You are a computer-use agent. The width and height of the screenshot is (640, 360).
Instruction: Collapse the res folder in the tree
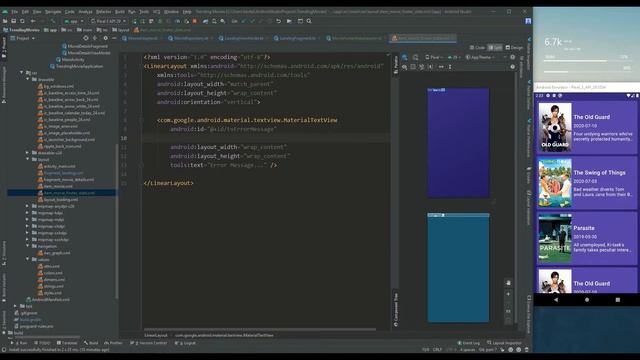(x=22, y=73)
